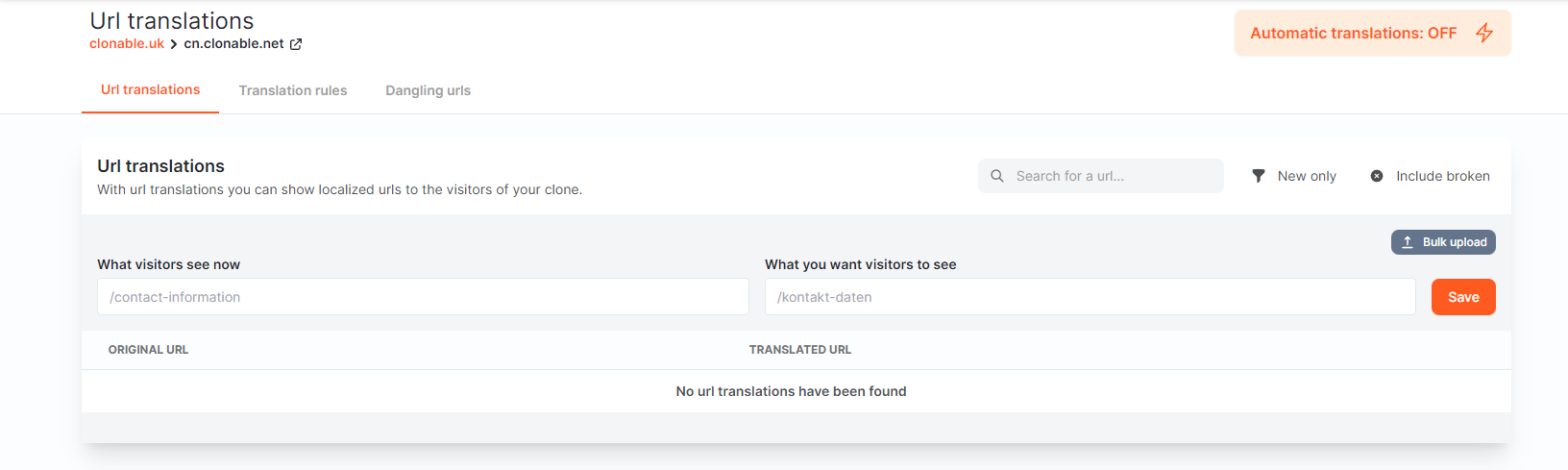
Task: Click the ORIGINAL URL column header
Action: 148,350
